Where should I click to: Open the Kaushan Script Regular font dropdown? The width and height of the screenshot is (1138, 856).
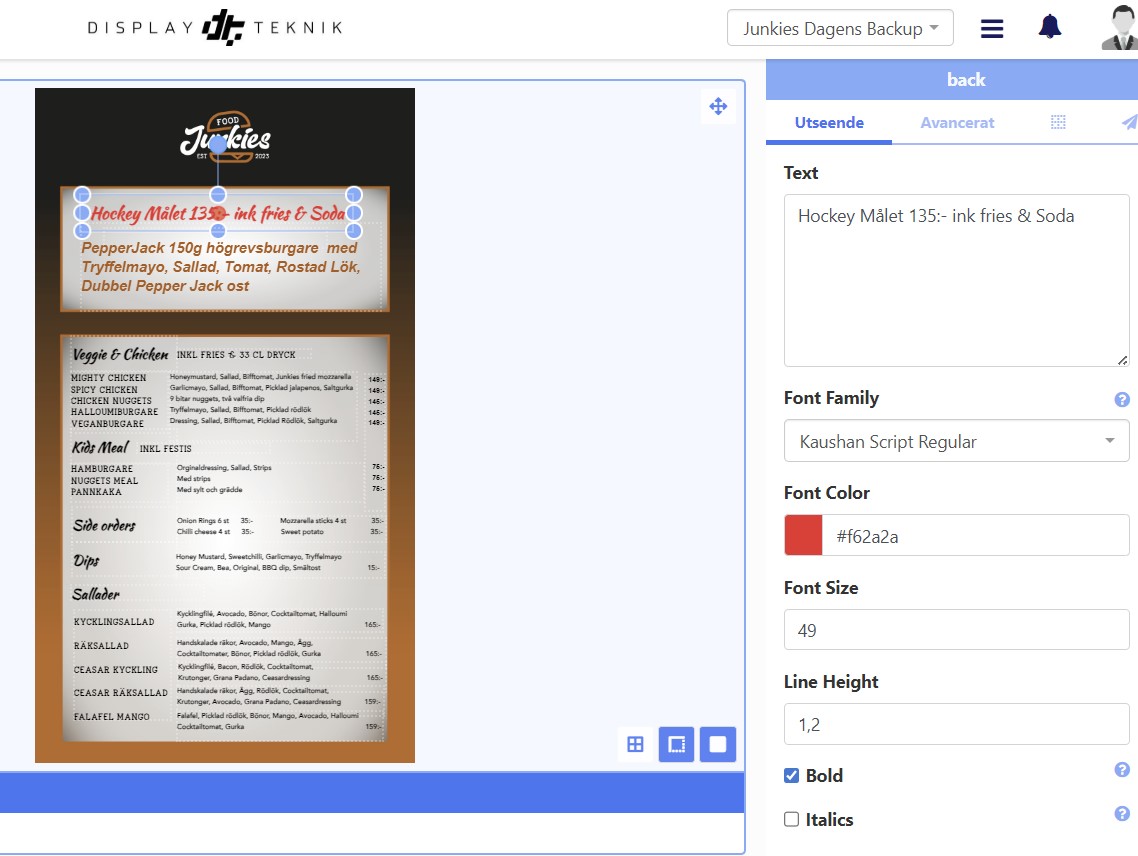[957, 441]
